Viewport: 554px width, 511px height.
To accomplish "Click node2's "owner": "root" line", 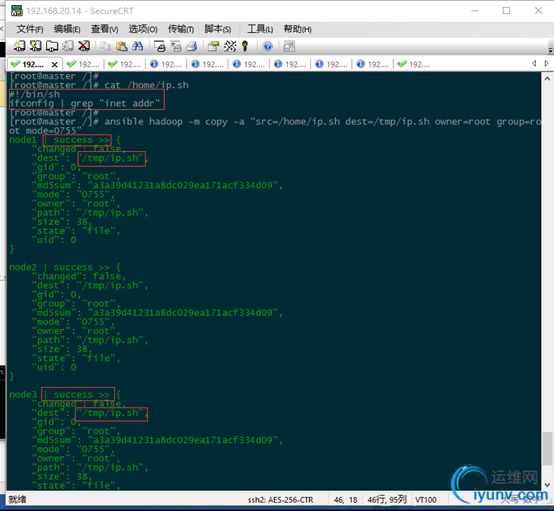I will (76, 331).
